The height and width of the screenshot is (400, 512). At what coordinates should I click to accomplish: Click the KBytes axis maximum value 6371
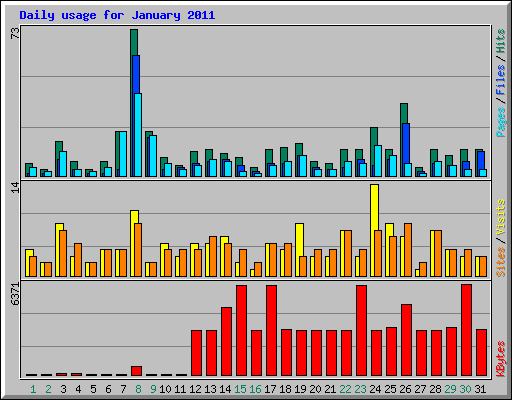point(15,294)
